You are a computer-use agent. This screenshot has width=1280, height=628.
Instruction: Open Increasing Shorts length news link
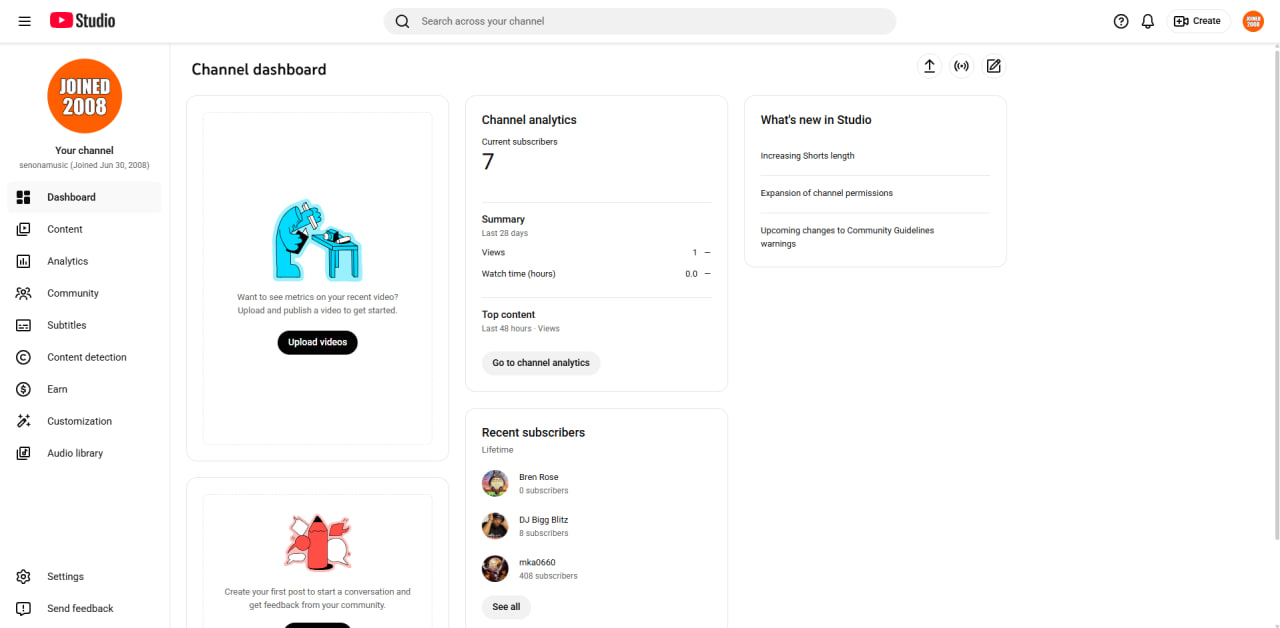coord(807,156)
